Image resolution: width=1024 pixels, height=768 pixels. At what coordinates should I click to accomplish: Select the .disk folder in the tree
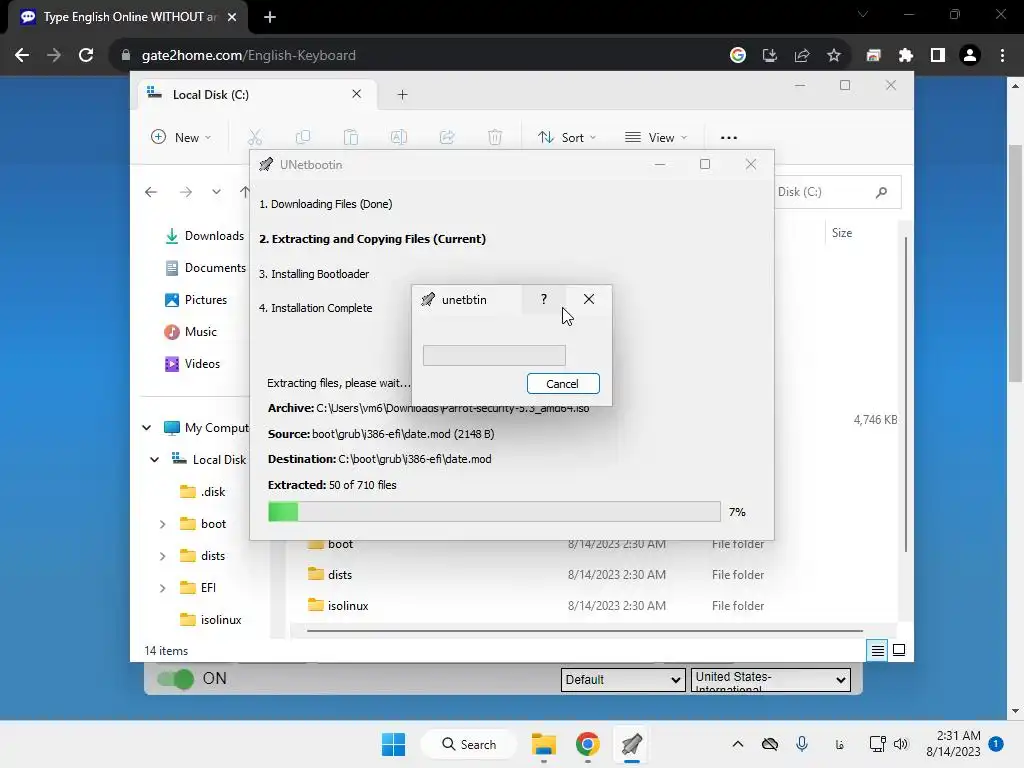click(202, 492)
